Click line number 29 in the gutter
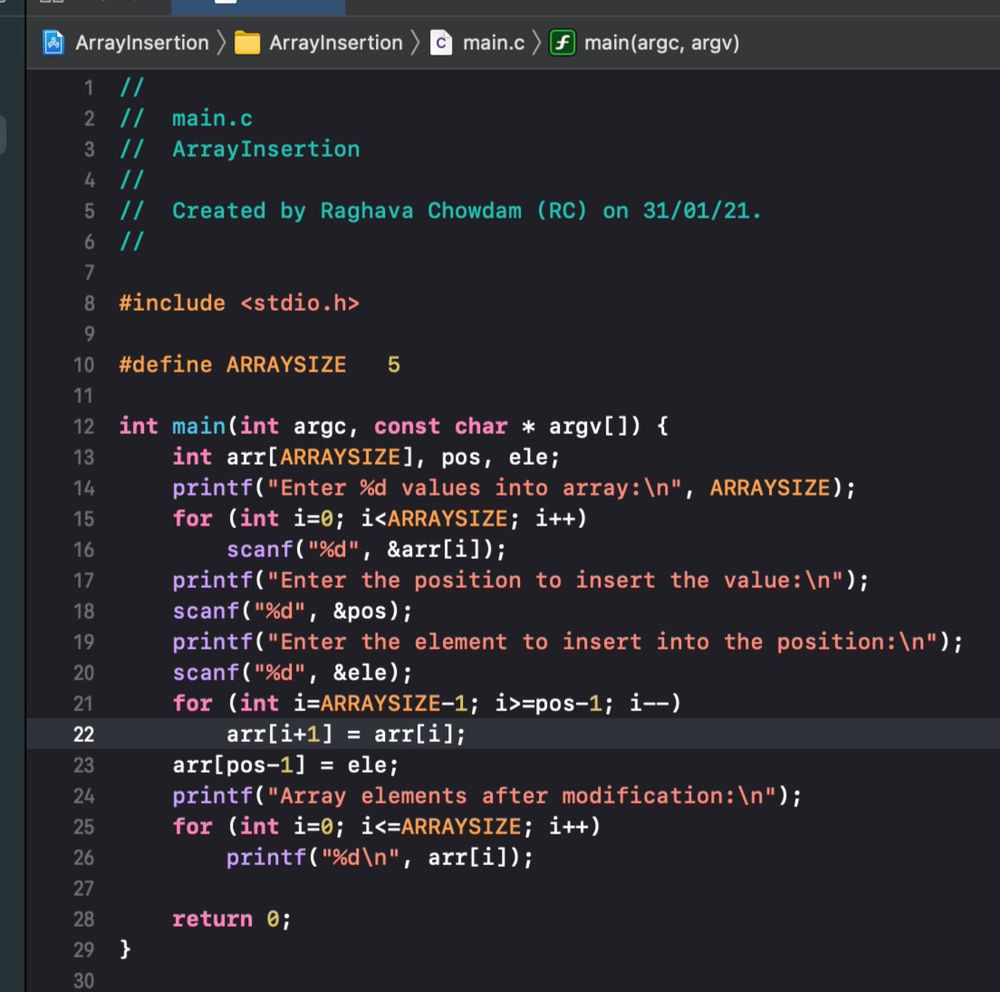Screen dimensions: 1000x992 point(84,949)
